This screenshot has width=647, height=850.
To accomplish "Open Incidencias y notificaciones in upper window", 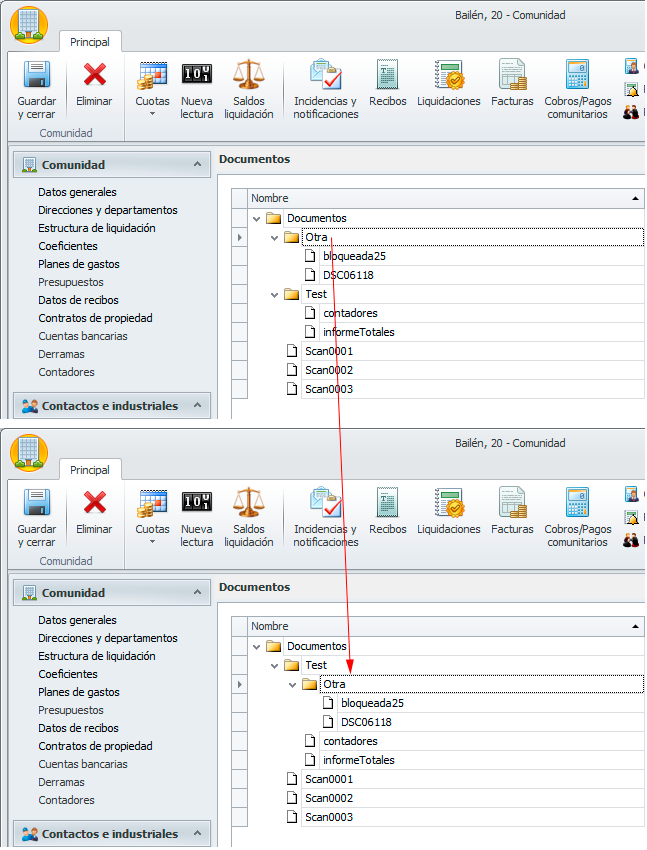I will tap(326, 89).
